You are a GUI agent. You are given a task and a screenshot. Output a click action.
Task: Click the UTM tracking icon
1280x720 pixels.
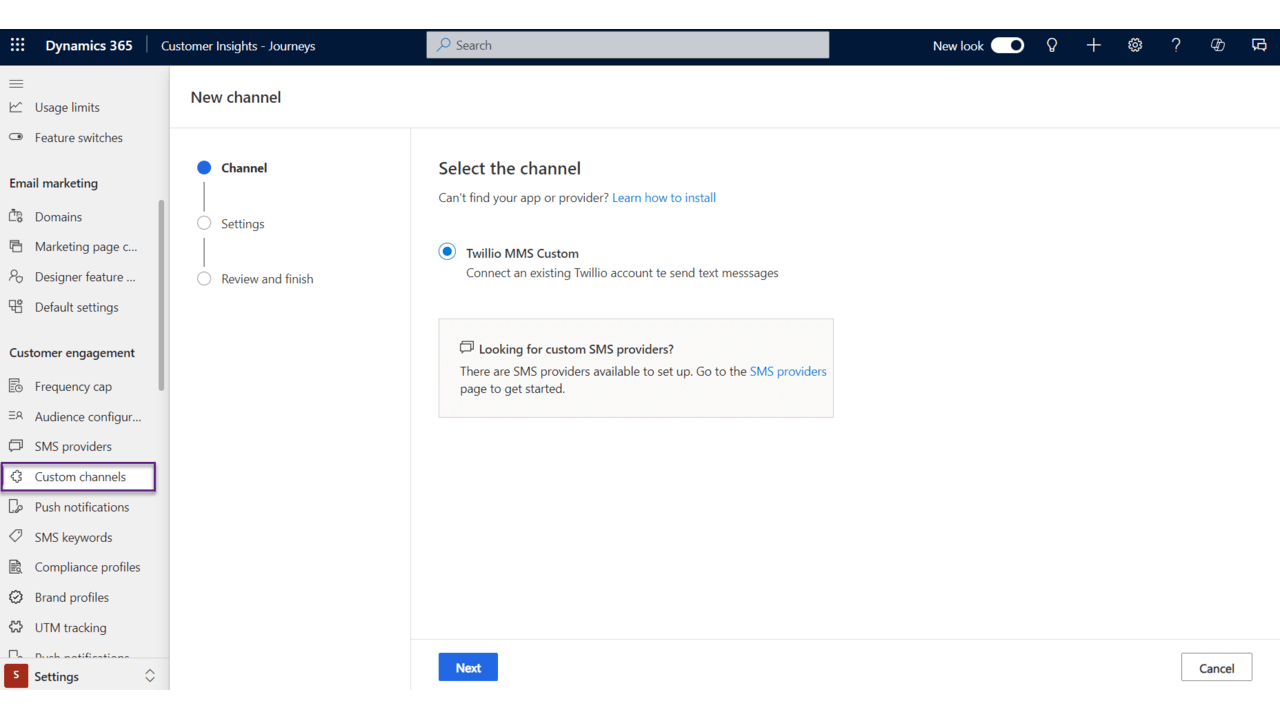(16, 627)
